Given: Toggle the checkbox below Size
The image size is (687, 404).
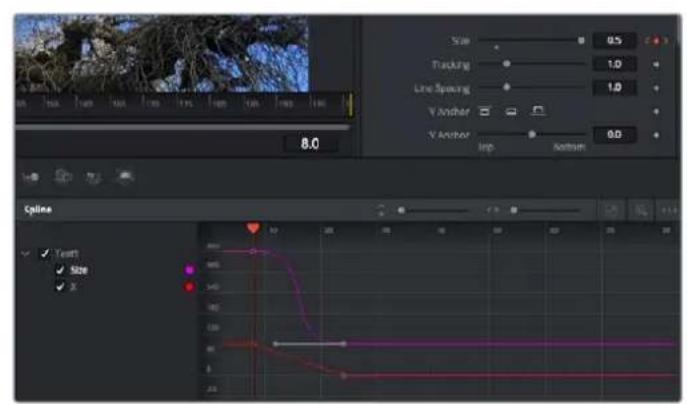Looking at the screenshot, I should pyautogui.click(x=60, y=287).
